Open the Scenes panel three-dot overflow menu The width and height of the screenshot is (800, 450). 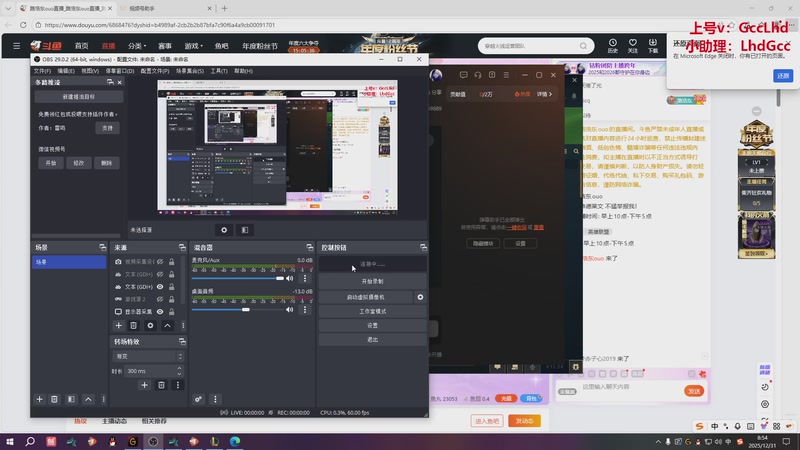click(x=104, y=399)
